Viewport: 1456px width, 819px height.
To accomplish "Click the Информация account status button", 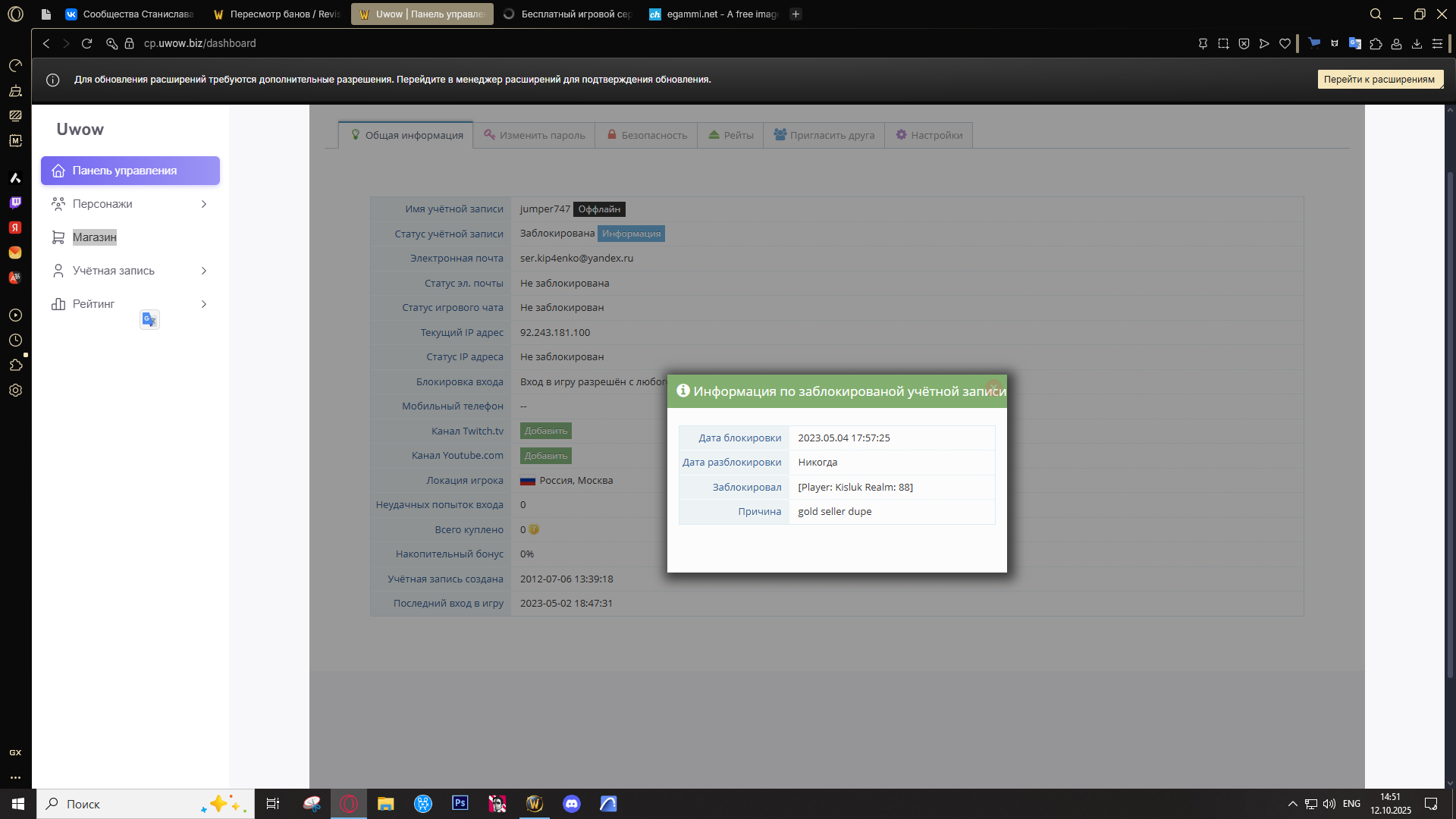I will tap(631, 234).
